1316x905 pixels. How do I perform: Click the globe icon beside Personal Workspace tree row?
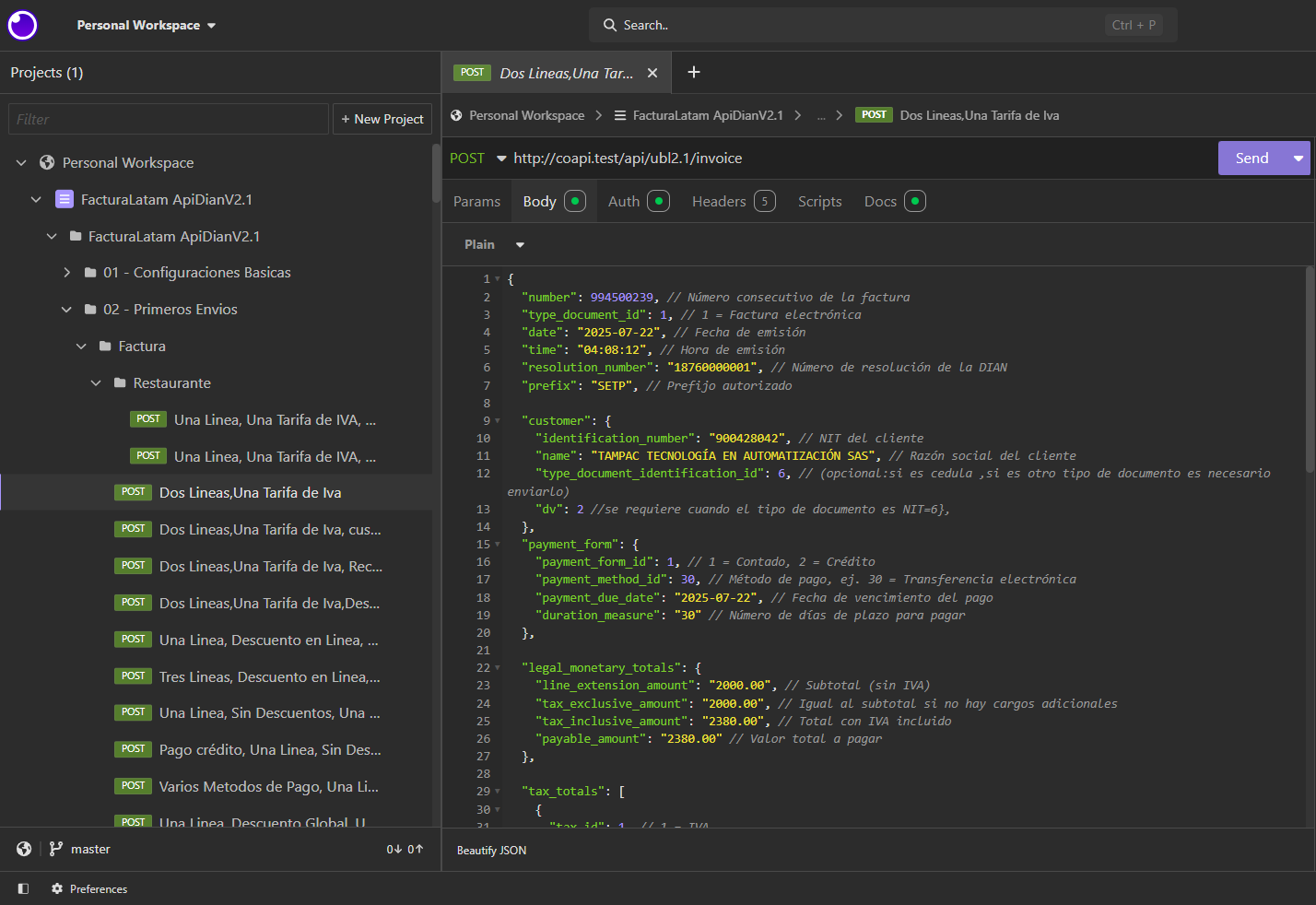click(47, 162)
